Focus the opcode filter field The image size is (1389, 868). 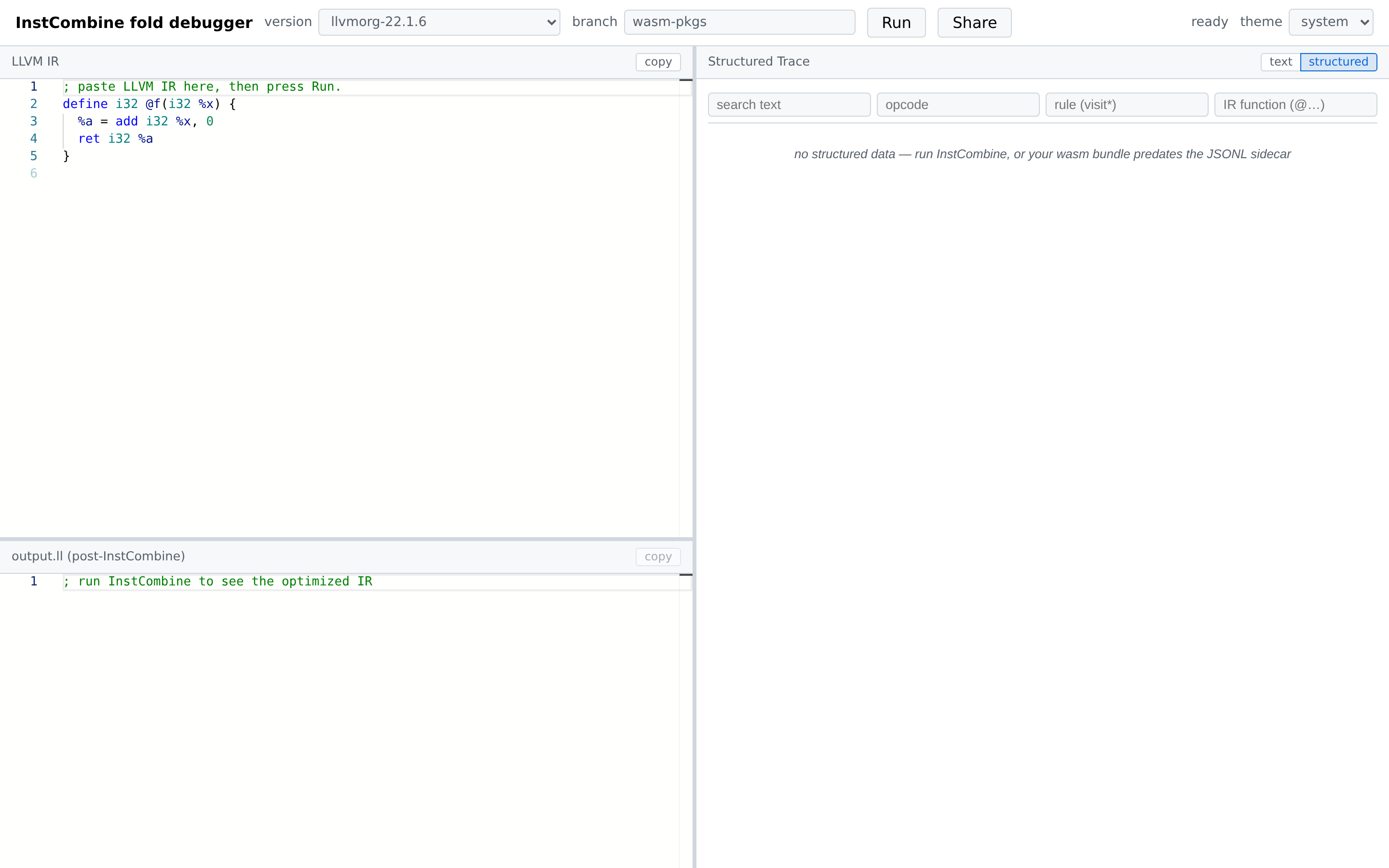pyautogui.click(x=958, y=105)
